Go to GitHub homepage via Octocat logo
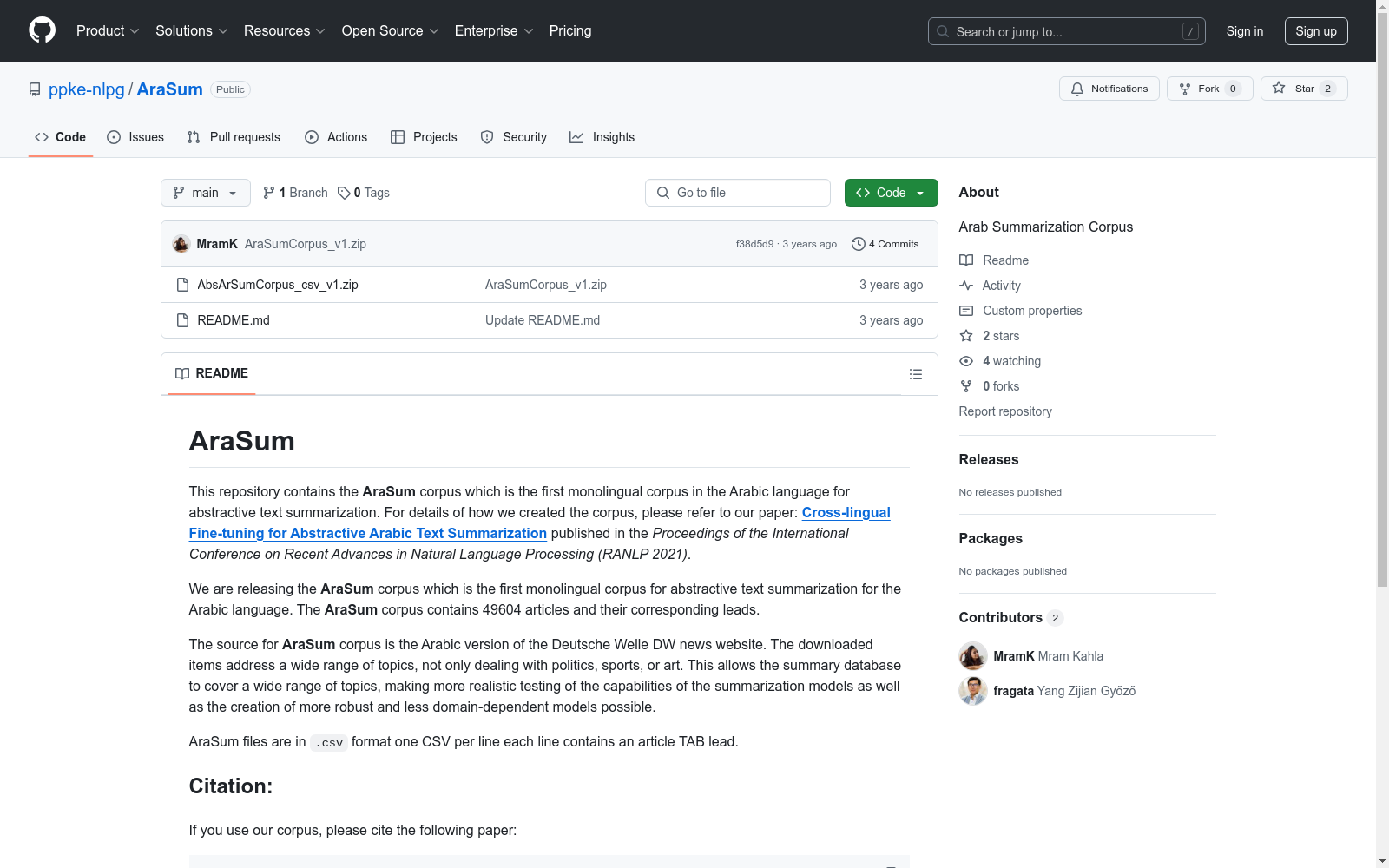This screenshot has height=868, width=1389. (x=42, y=30)
